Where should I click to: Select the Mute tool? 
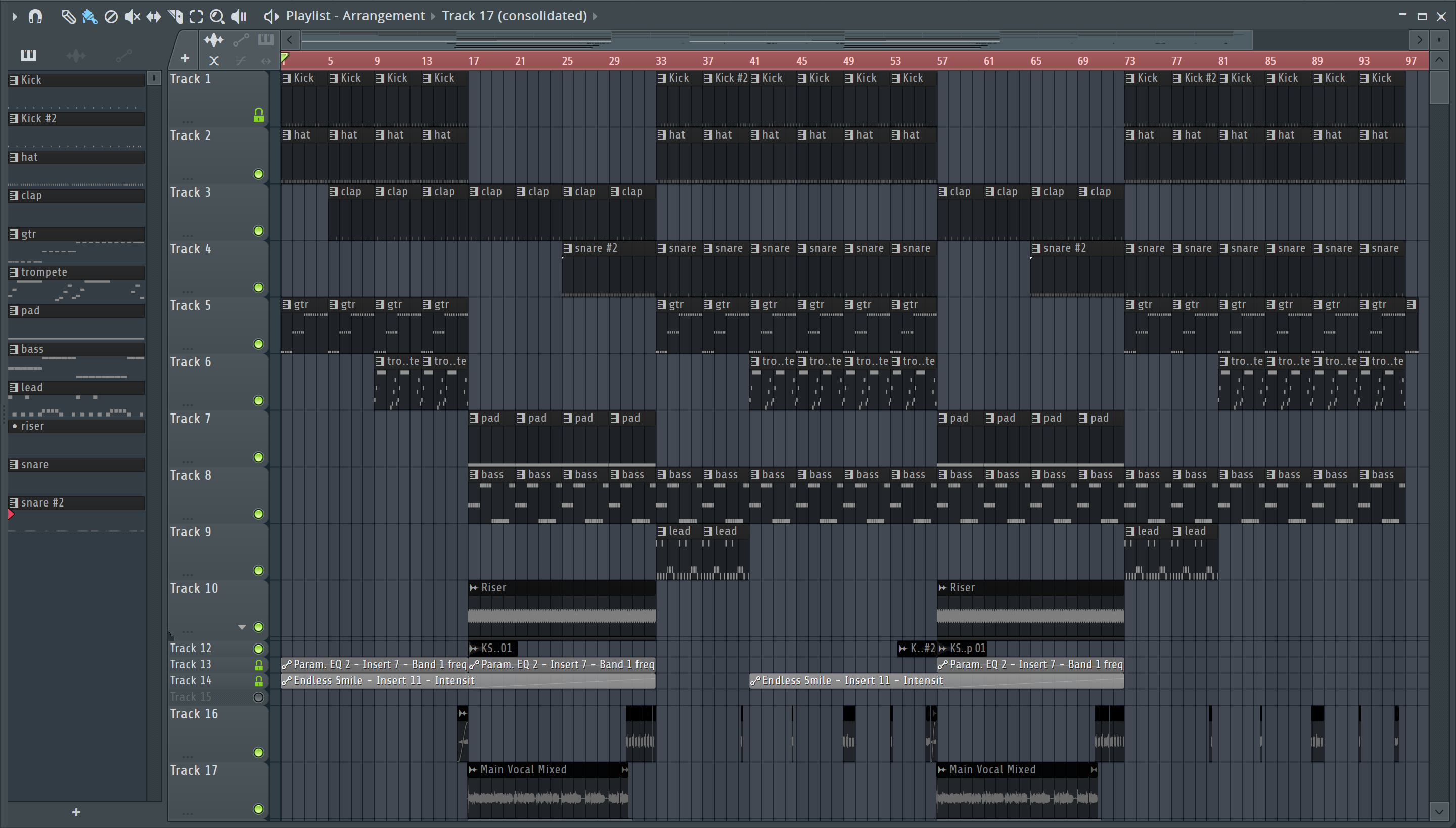pos(132,17)
